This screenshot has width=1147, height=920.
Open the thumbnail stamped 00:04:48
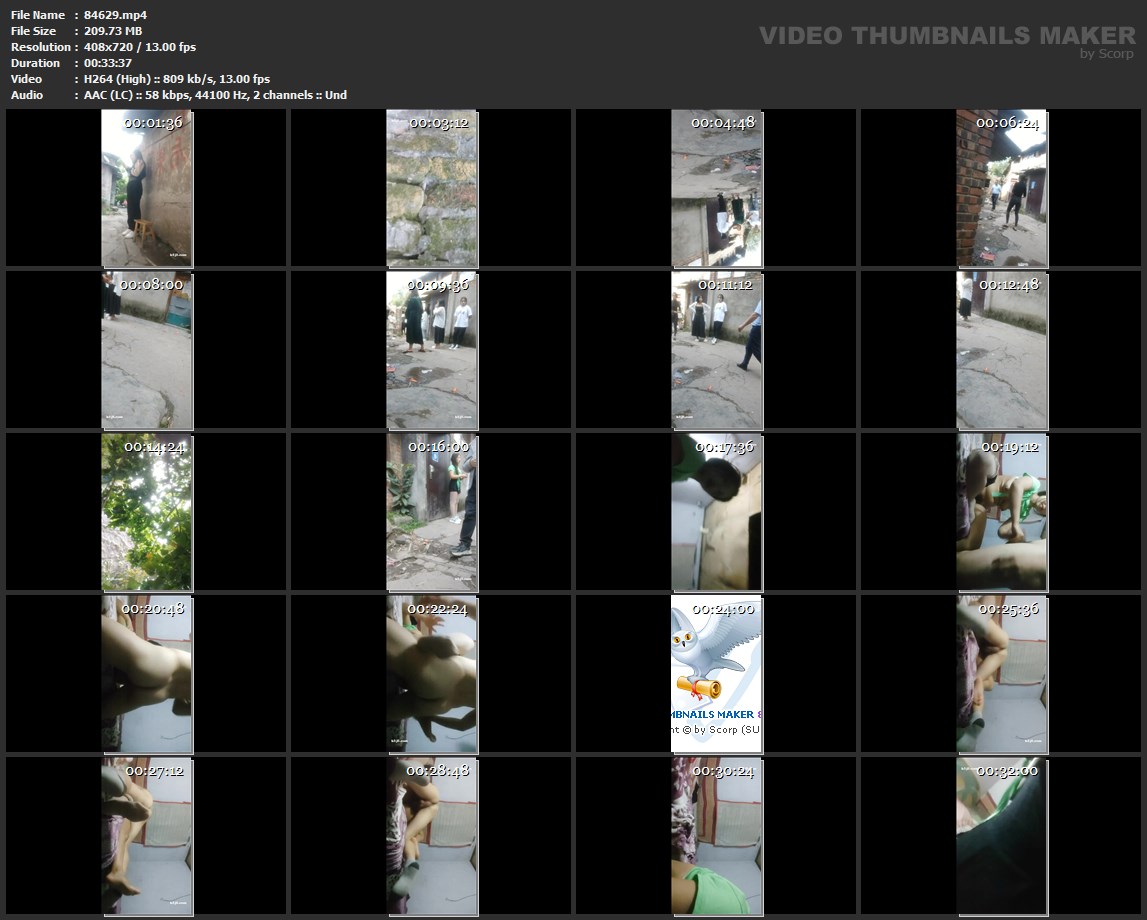coord(716,188)
